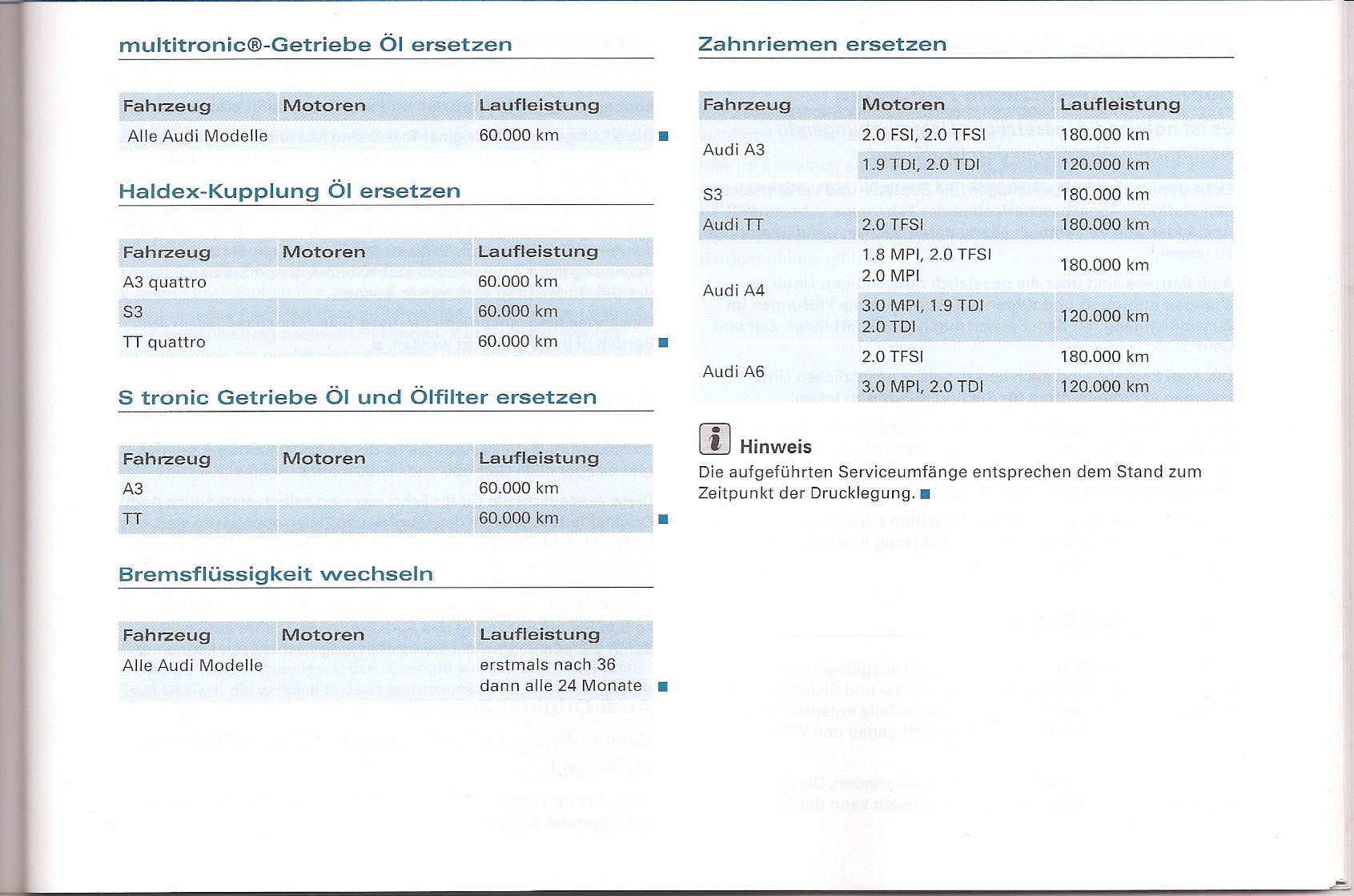1354x896 pixels.
Task: Click "A3 quattro" in the Haldex table
Action: tap(164, 282)
